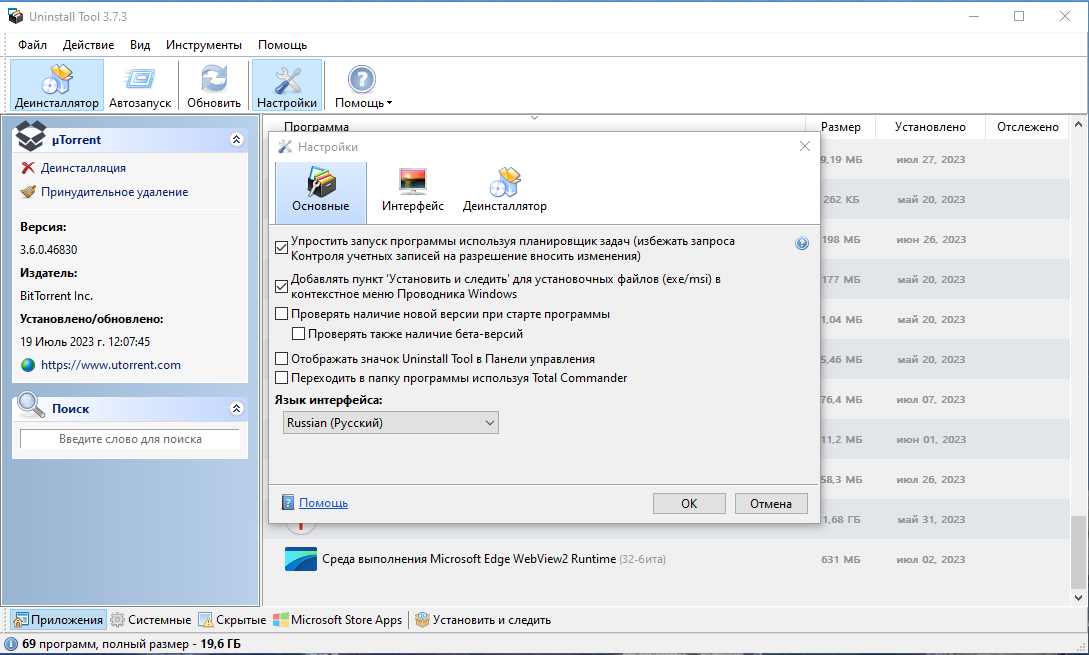Open the interface language dropdown
Viewport: 1089px width, 655px height.
(x=391, y=423)
